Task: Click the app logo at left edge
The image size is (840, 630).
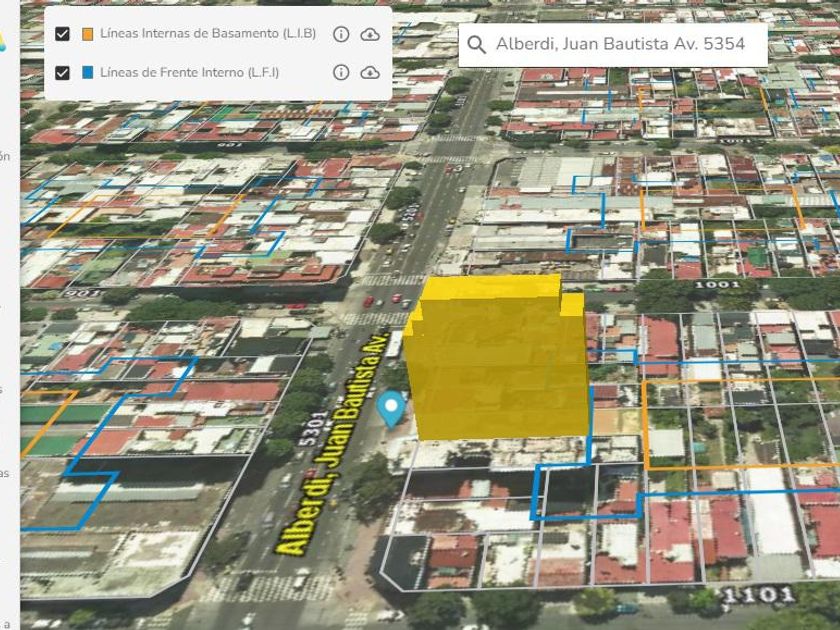Action: click(3, 40)
